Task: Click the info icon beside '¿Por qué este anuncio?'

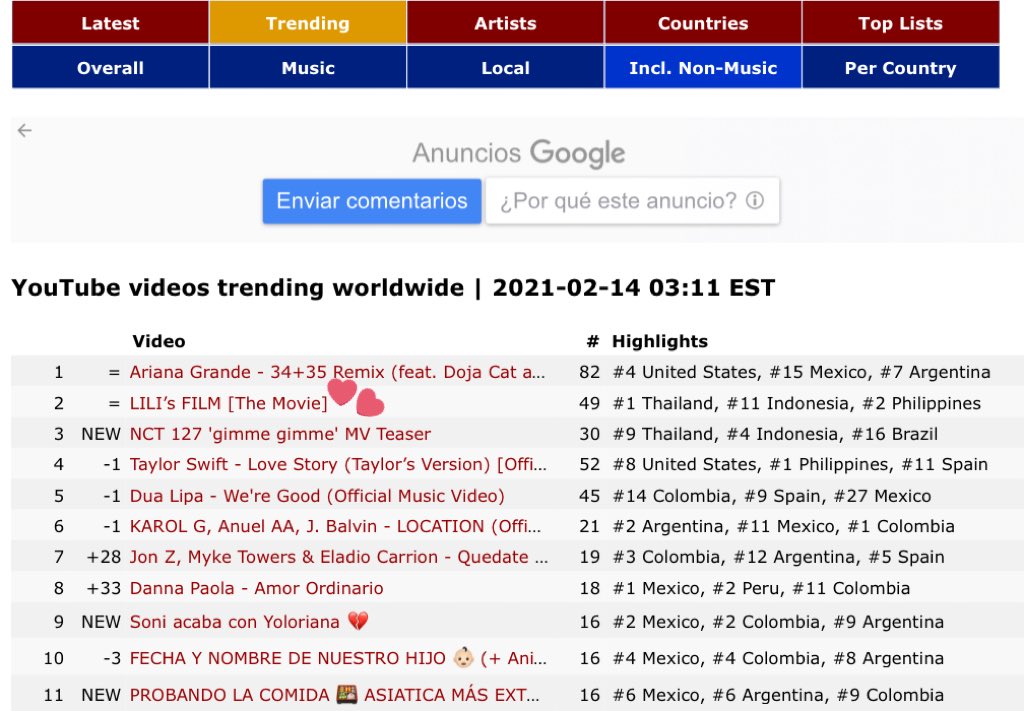Action: click(755, 200)
